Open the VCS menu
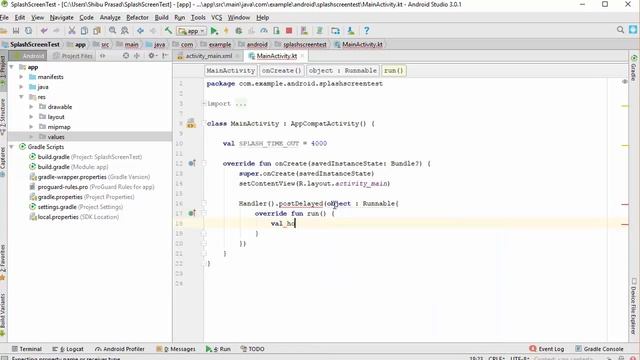Image resolution: width=640 pixels, height=360 pixels. click(216, 18)
